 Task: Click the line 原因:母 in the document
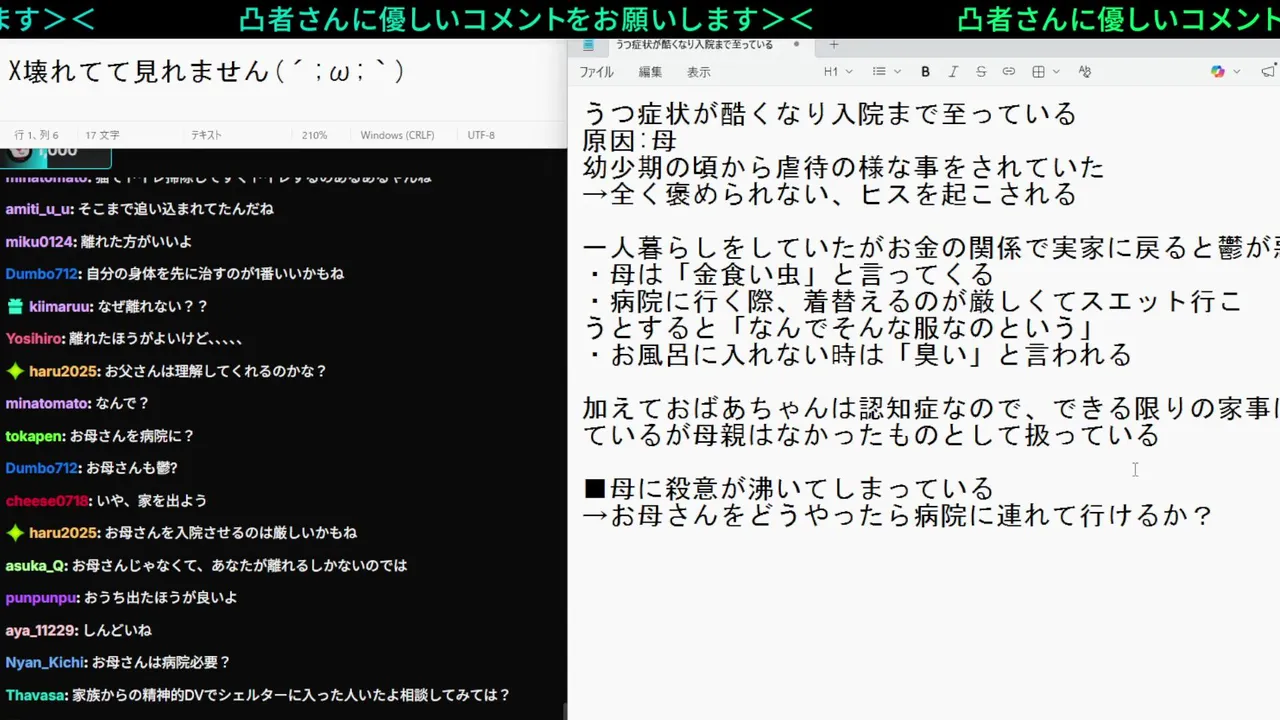pyautogui.click(x=630, y=140)
